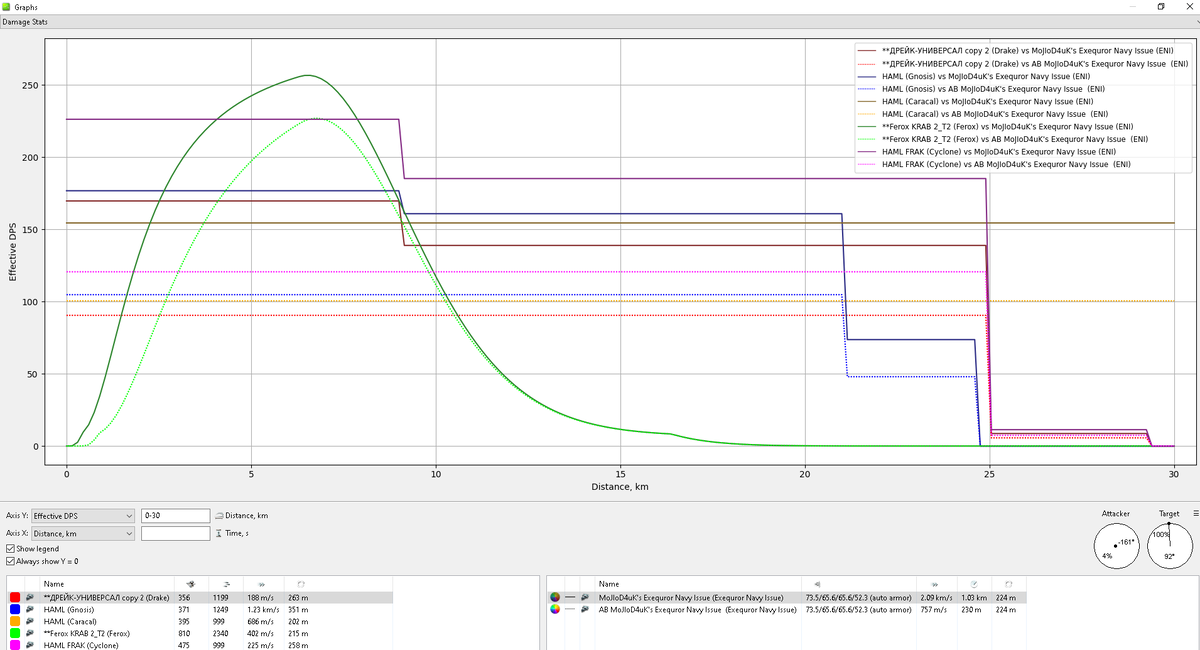The width and height of the screenshot is (1200, 650).
Task: Sort attackers by the speed column icon
Action: (x=262, y=583)
